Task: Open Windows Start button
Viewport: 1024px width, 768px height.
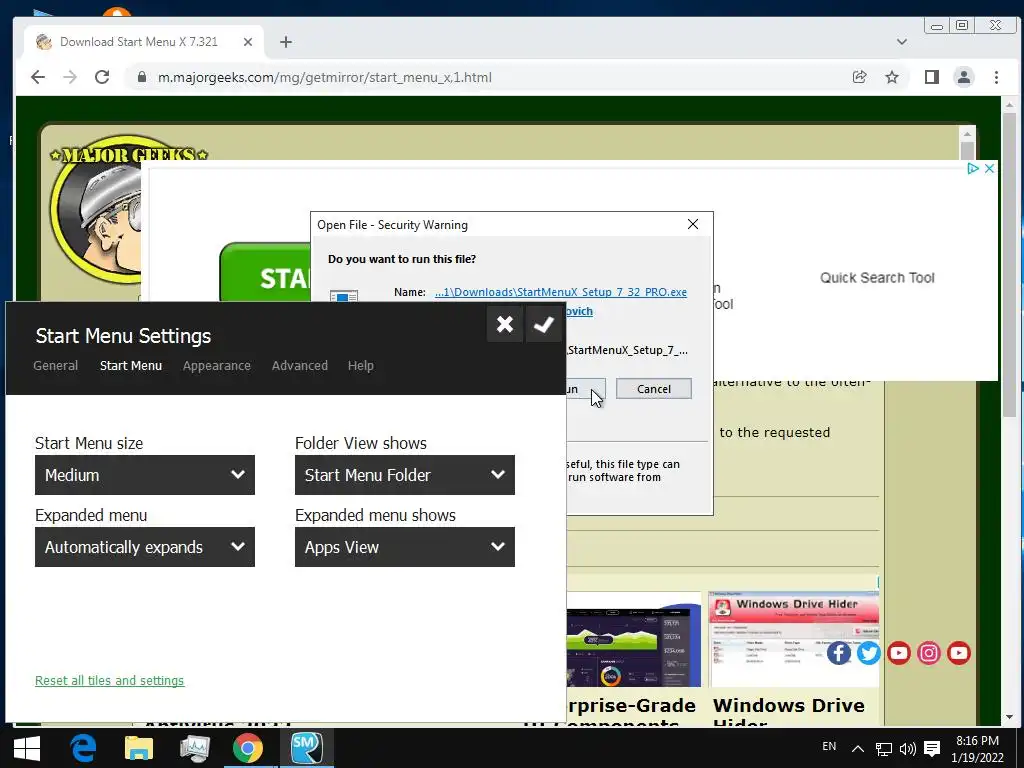Action: [x=27, y=748]
